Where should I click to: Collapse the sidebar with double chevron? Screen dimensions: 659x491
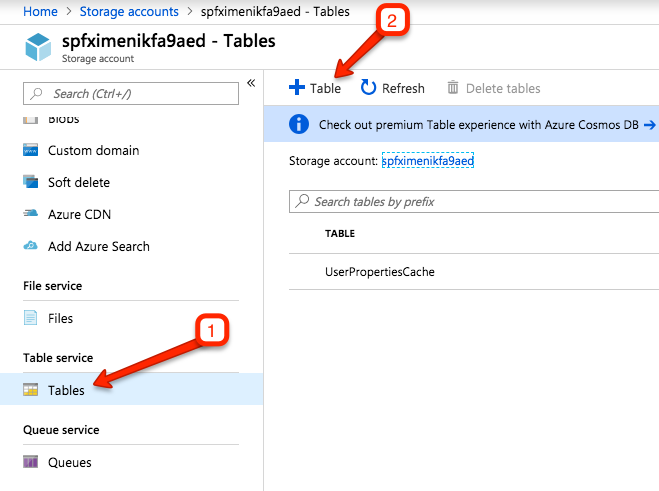point(250,83)
